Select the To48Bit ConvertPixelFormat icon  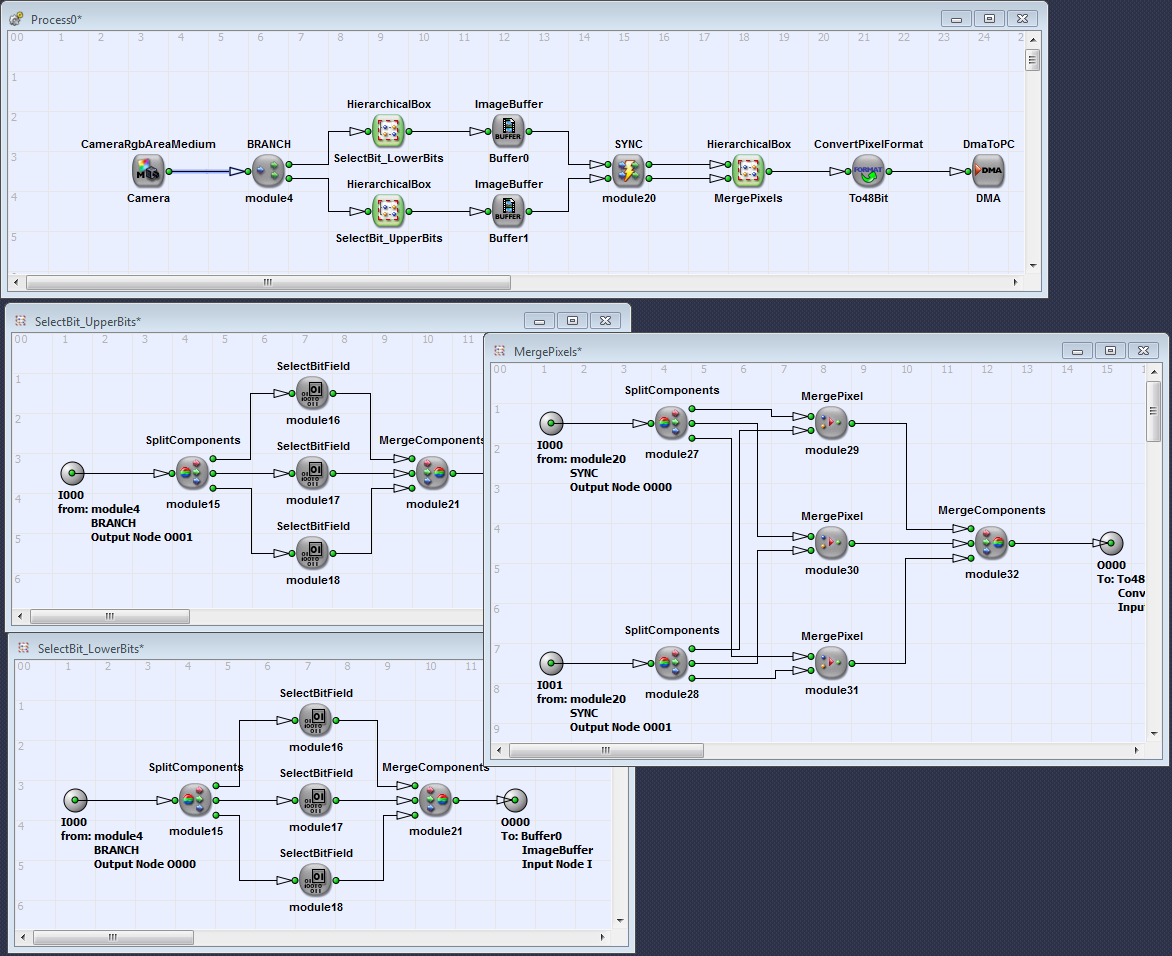[868, 171]
